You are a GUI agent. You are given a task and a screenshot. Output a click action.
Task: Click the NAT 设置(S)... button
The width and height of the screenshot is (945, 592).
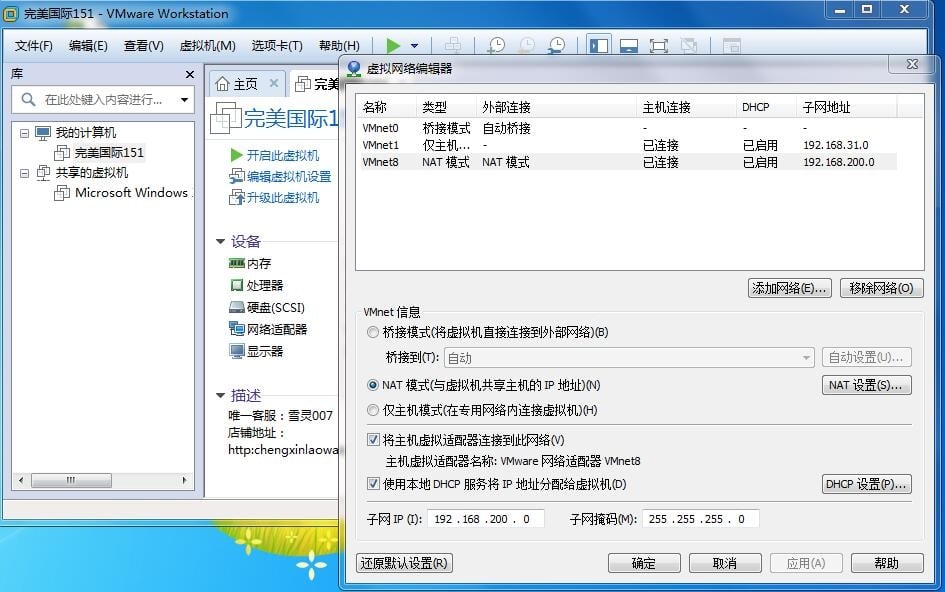point(866,385)
